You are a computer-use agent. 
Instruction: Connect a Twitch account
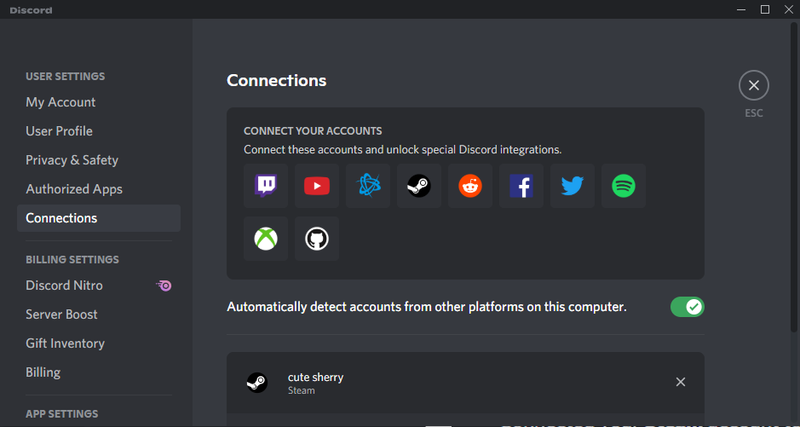[x=265, y=186]
